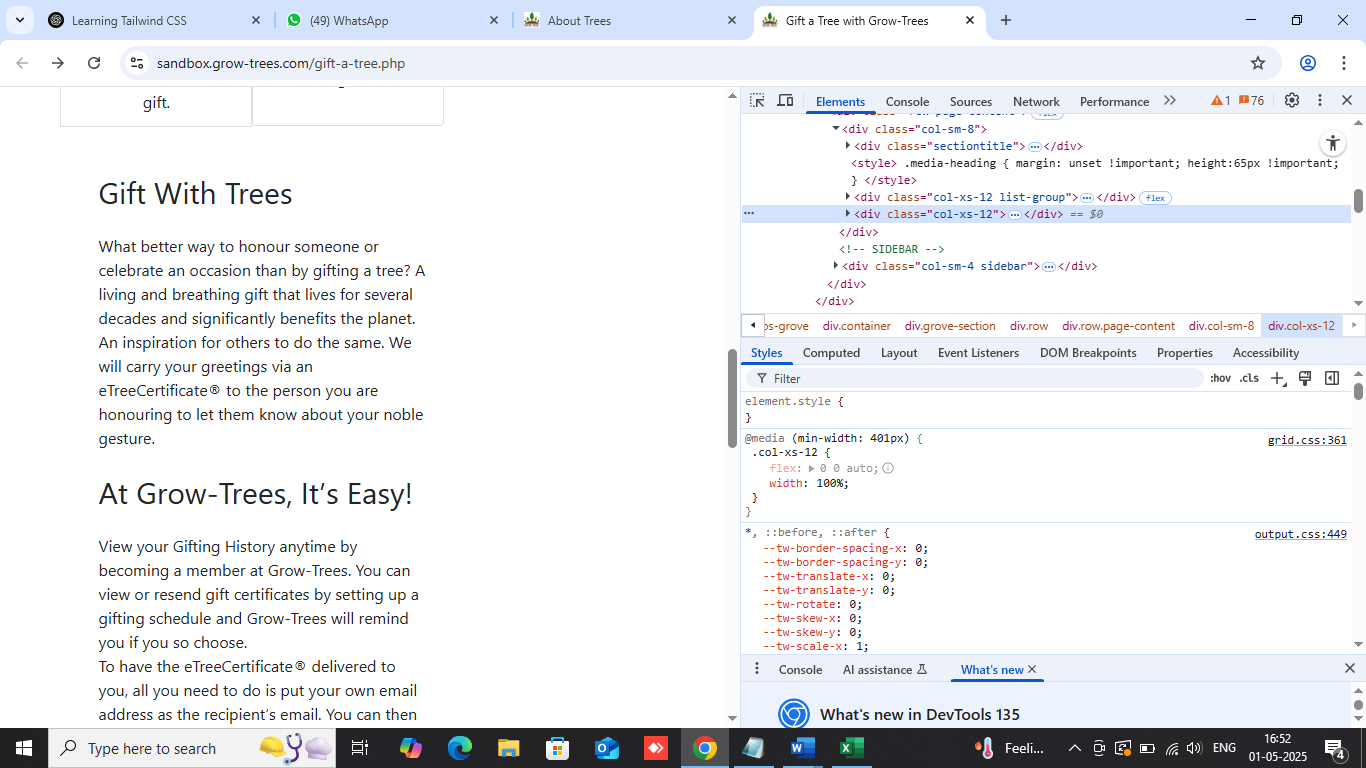Viewport: 1366px width, 768px height.
Task: Open the grid.css:361 source link
Action: [x=1307, y=440]
